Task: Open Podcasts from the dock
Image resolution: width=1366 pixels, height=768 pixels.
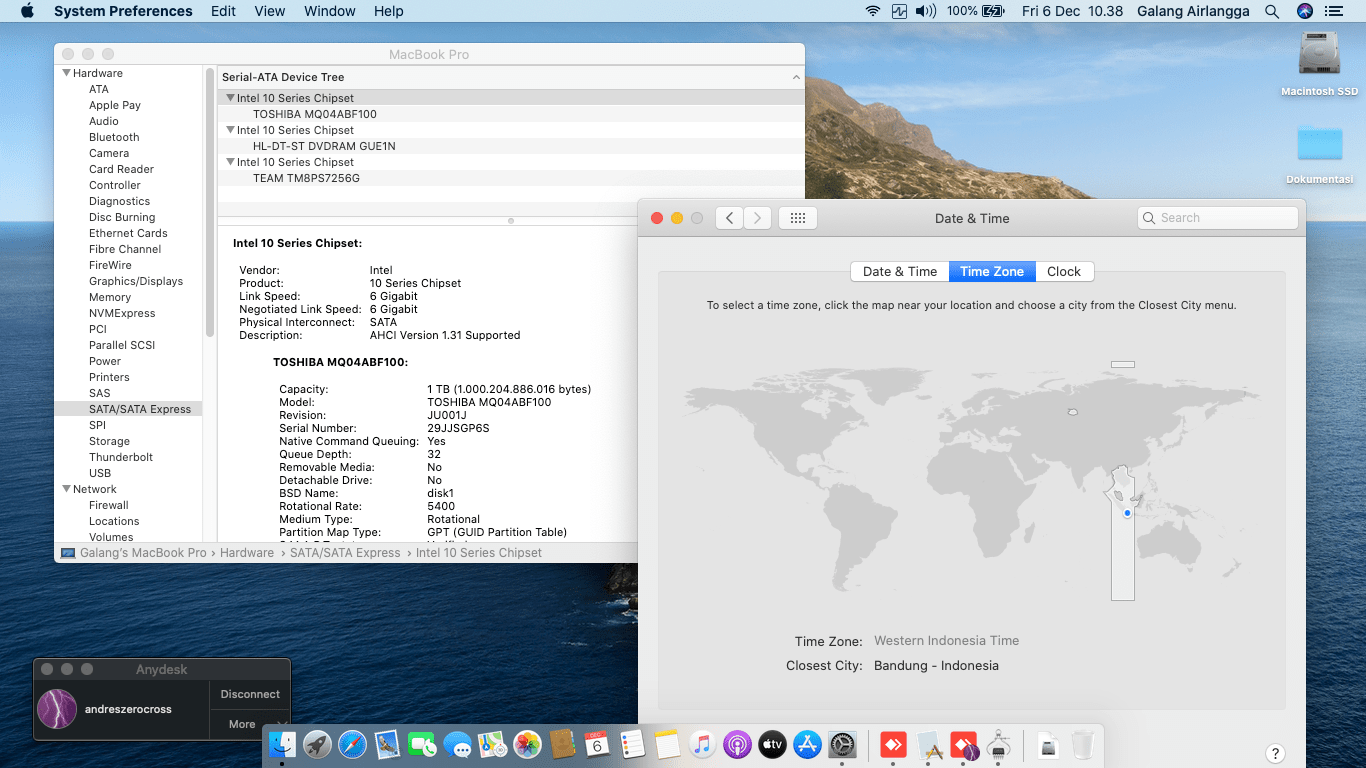Action: click(737, 744)
